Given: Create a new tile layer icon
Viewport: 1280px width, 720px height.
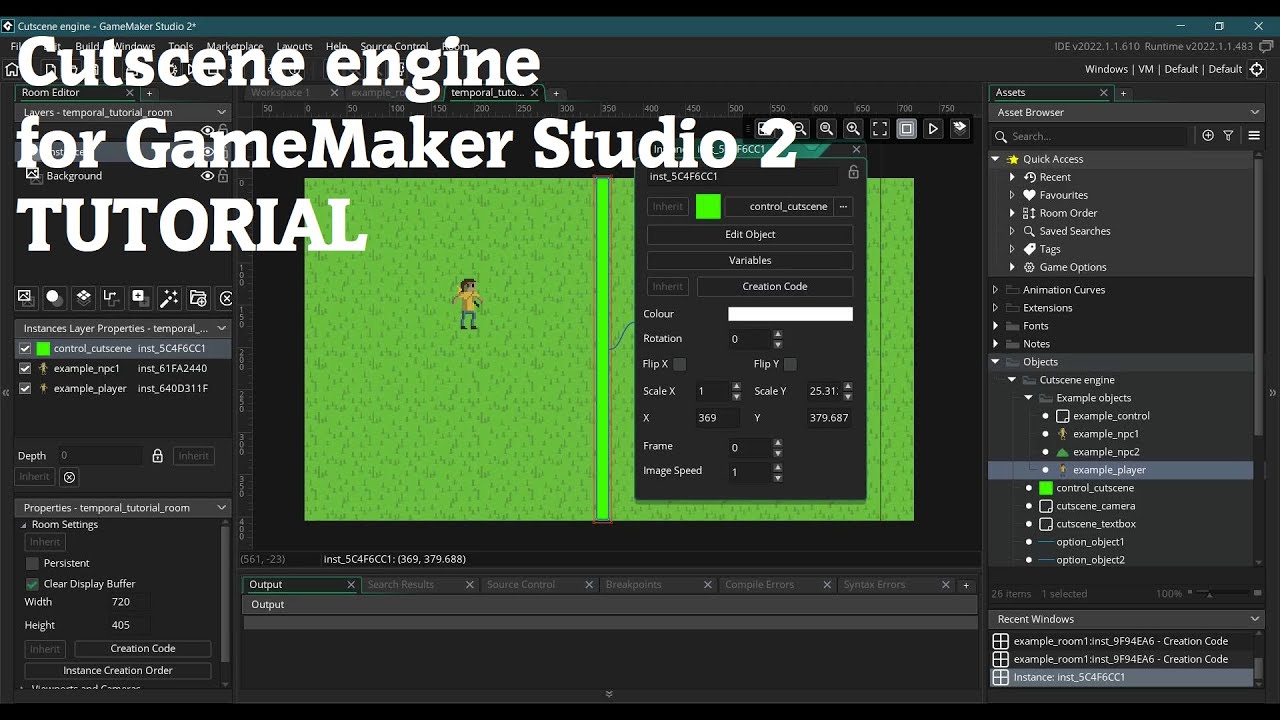Looking at the screenshot, I should [83, 297].
